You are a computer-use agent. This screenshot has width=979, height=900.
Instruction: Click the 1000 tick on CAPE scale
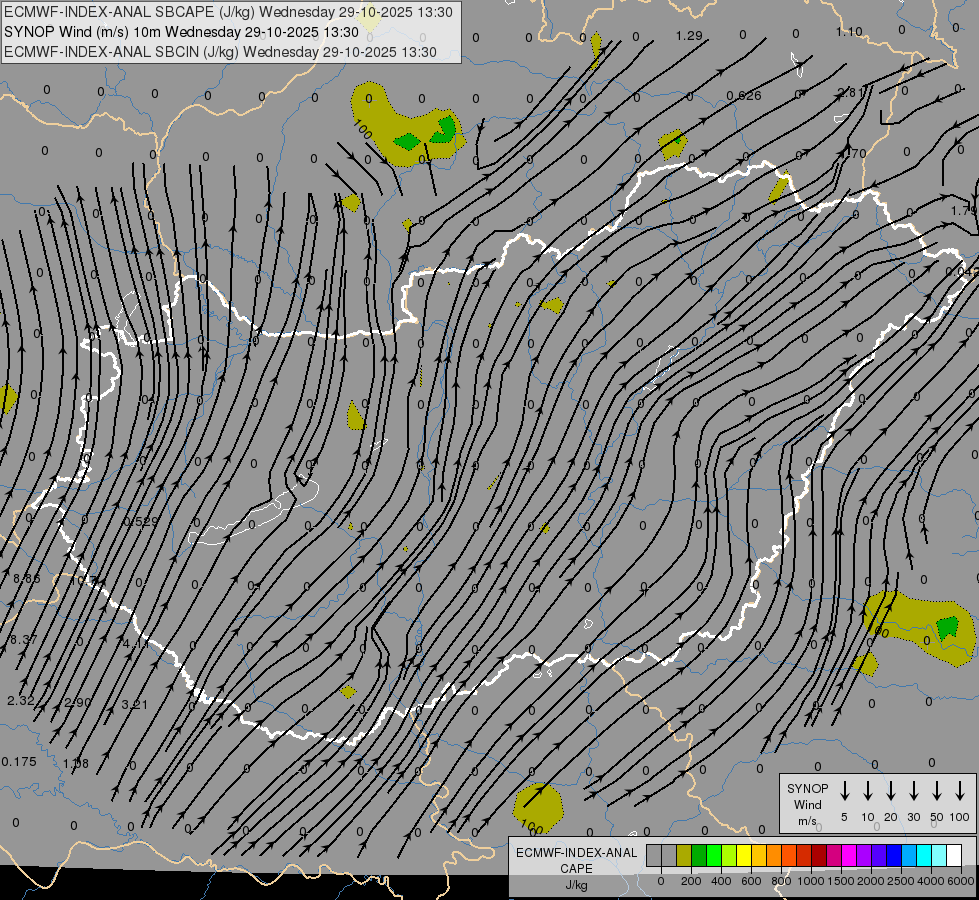(811, 881)
